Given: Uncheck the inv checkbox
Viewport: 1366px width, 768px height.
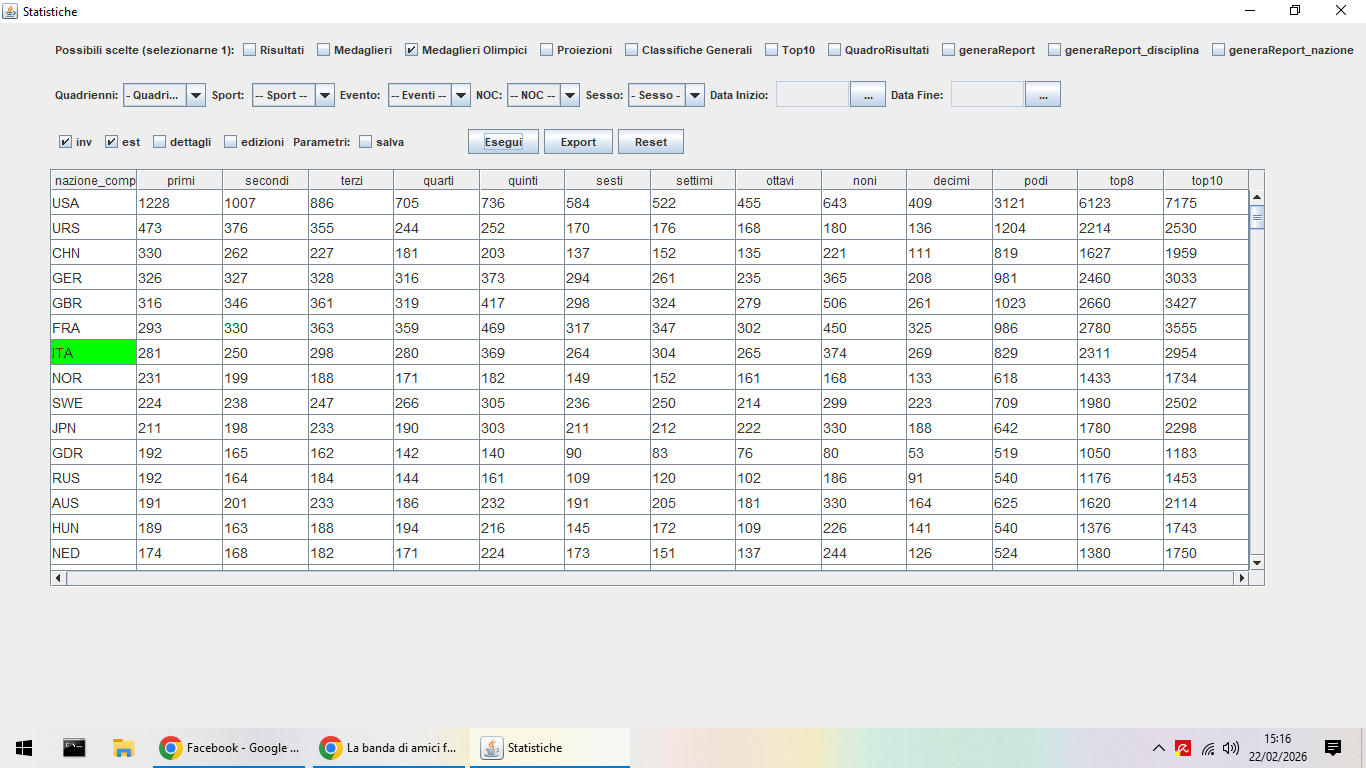Looking at the screenshot, I should click(x=66, y=142).
